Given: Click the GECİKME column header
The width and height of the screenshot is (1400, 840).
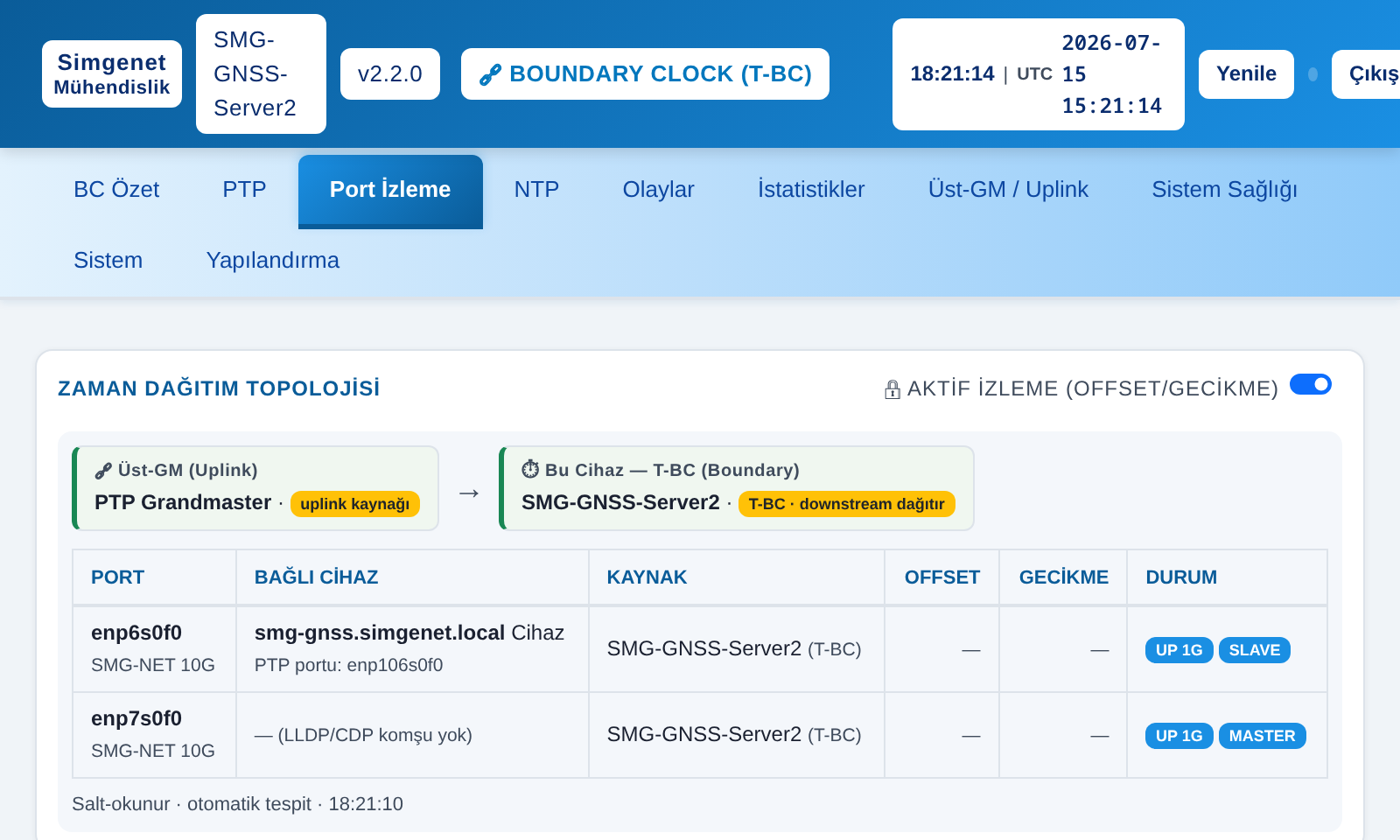Looking at the screenshot, I should click(x=1063, y=577).
